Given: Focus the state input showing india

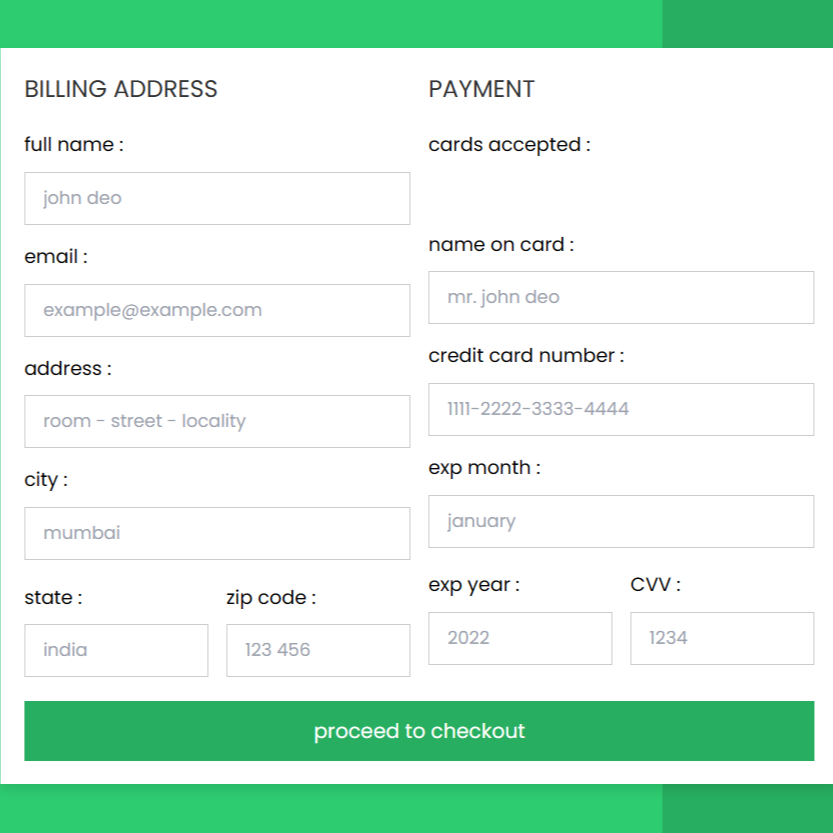Looking at the screenshot, I should [116, 650].
